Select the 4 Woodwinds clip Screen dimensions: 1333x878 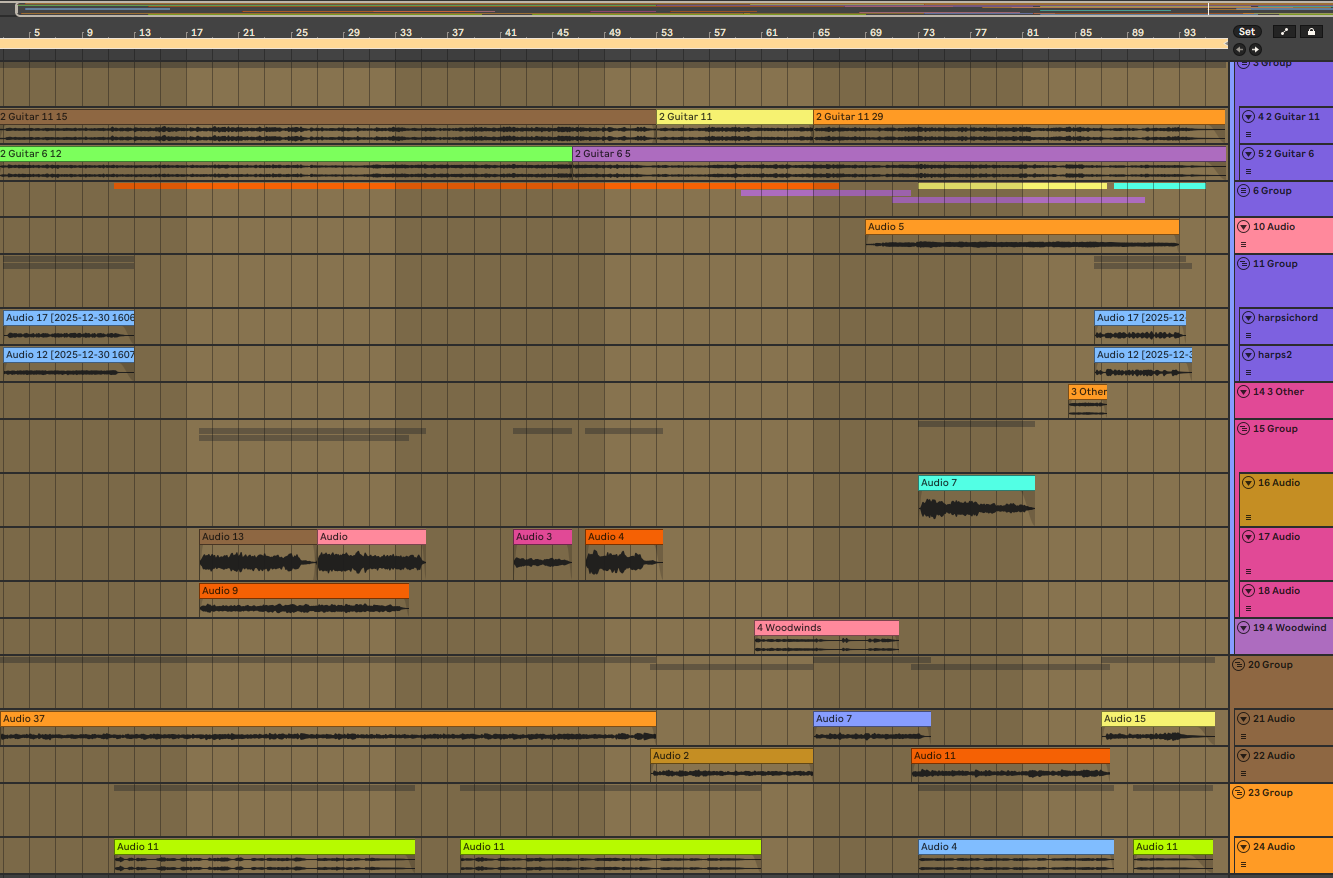click(x=826, y=628)
